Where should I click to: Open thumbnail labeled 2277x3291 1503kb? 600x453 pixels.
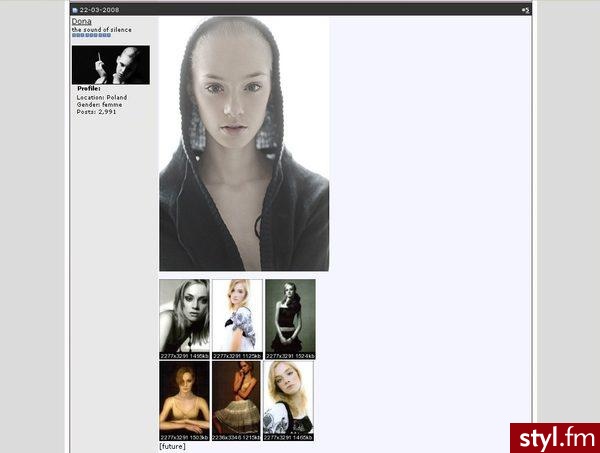tap(184, 401)
